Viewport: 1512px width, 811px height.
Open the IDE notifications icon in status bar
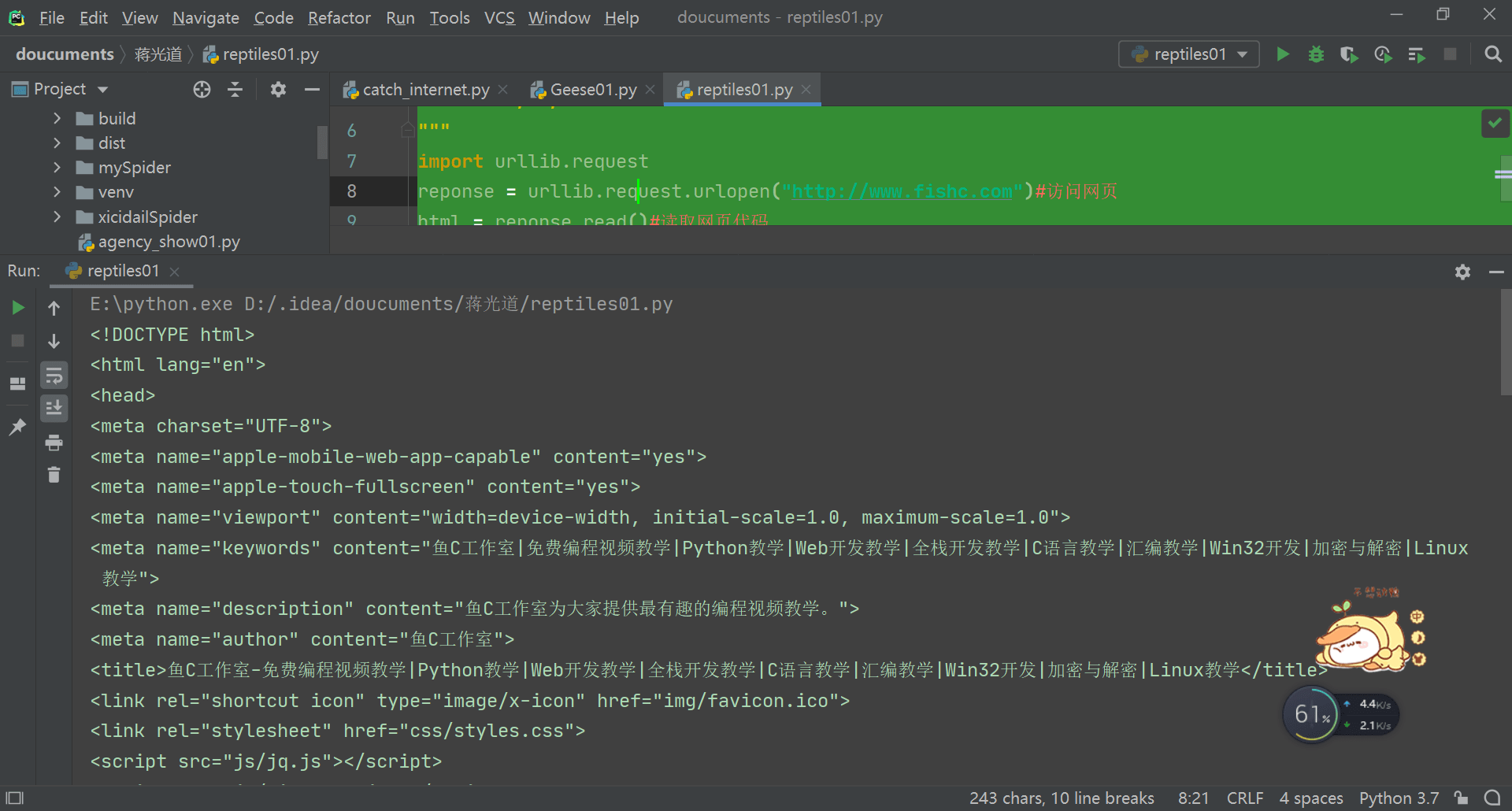1492,798
